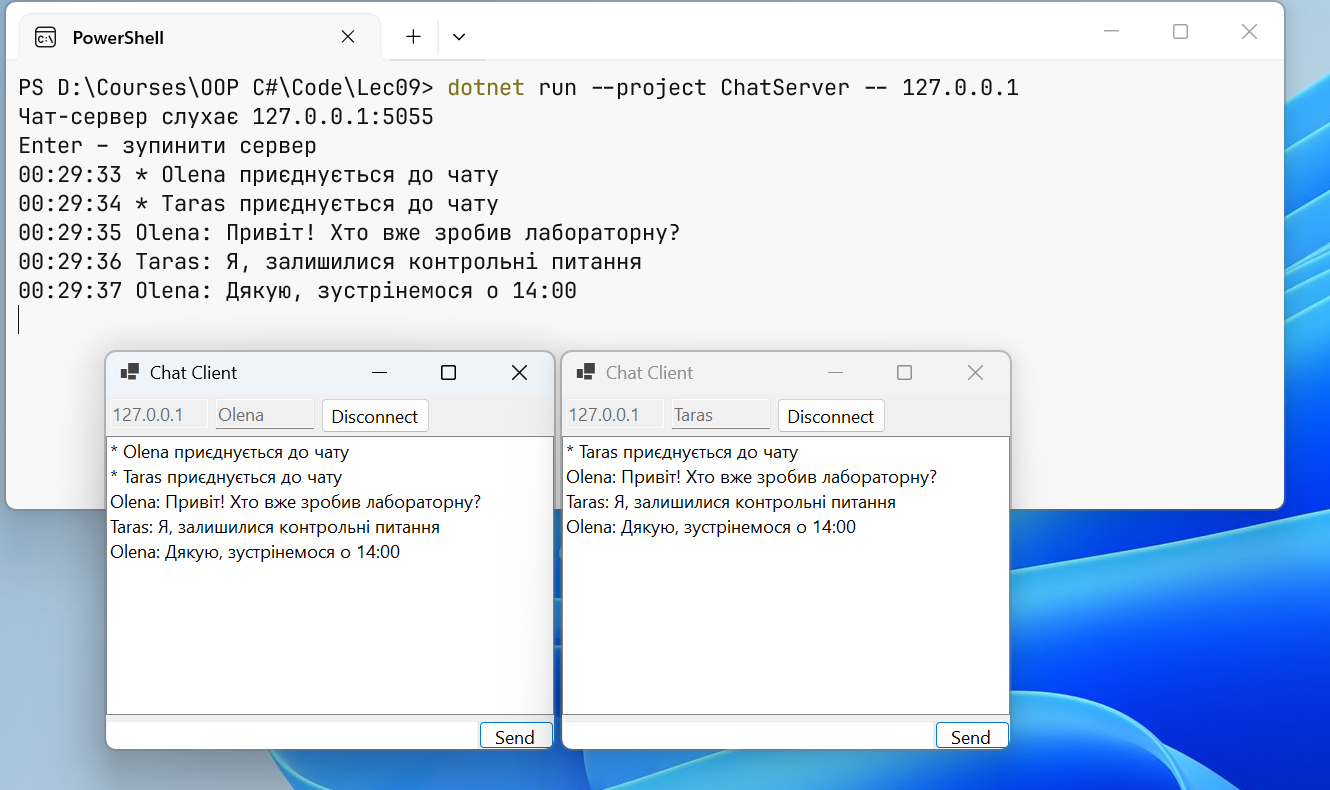Click 'Дякую' message in Taras's client
Screen dimensions: 1330x790
711,527
